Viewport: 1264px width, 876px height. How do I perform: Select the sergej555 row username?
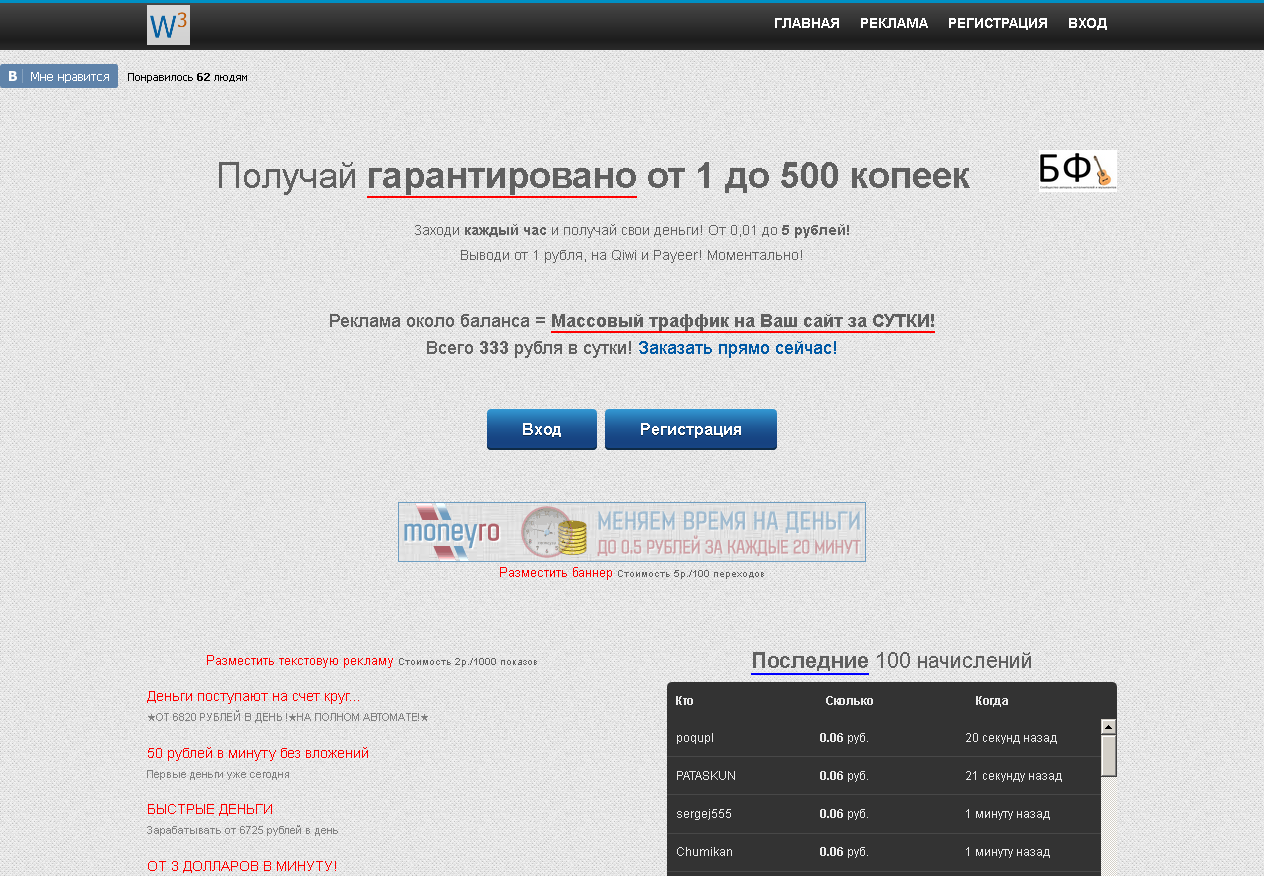(704, 814)
